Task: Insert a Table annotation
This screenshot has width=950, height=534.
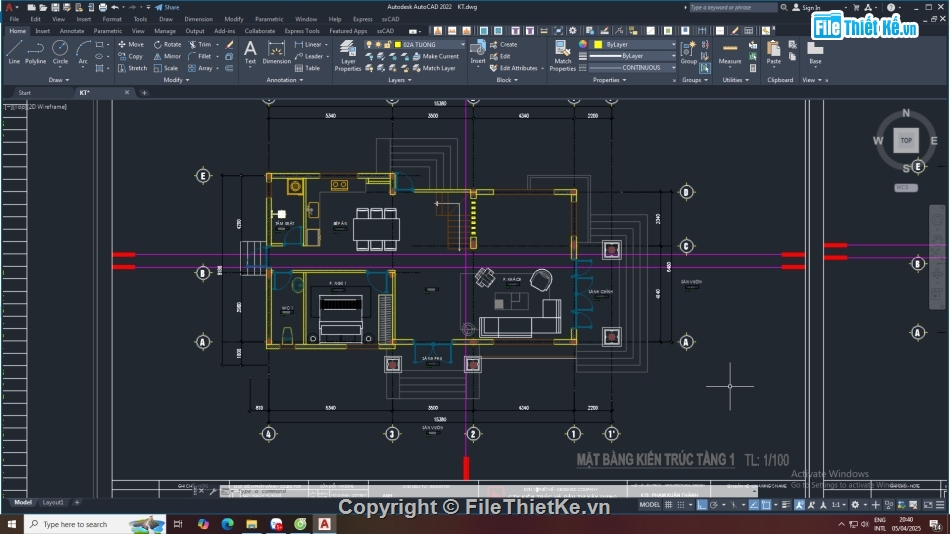Action: click(x=308, y=68)
